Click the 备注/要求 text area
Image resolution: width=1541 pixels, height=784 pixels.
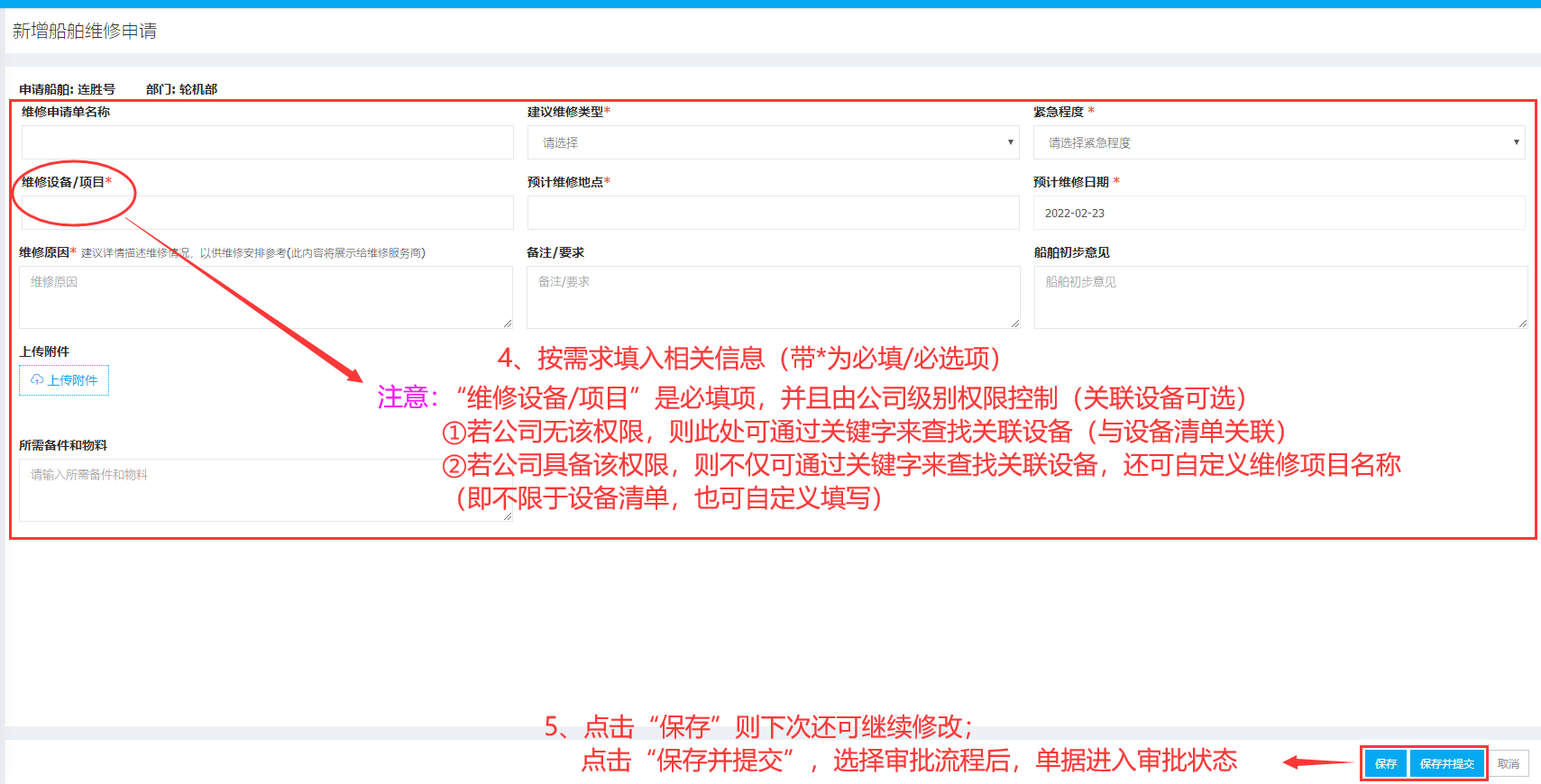click(774, 297)
